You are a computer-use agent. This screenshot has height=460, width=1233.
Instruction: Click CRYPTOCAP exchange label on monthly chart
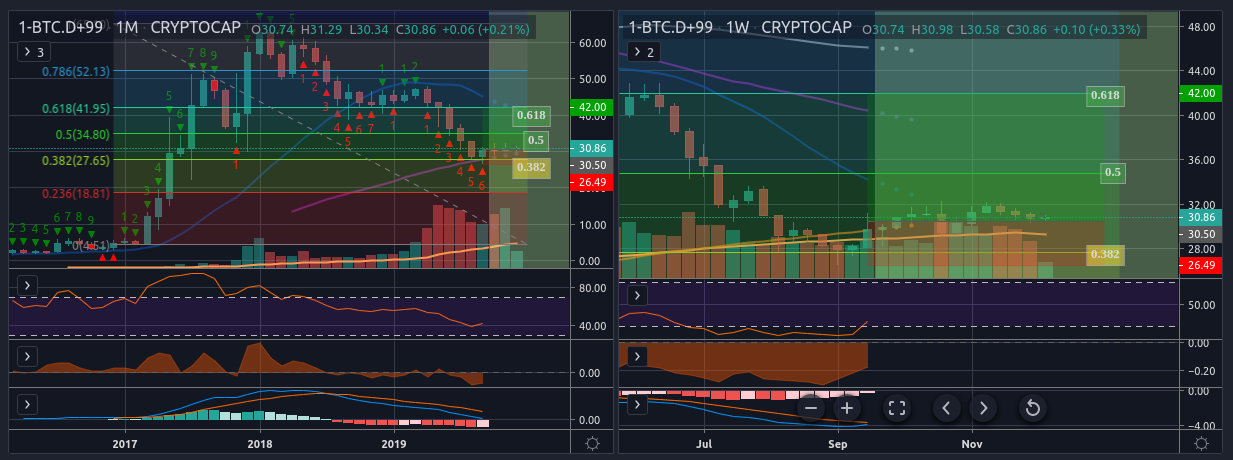(x=195, y=28)
